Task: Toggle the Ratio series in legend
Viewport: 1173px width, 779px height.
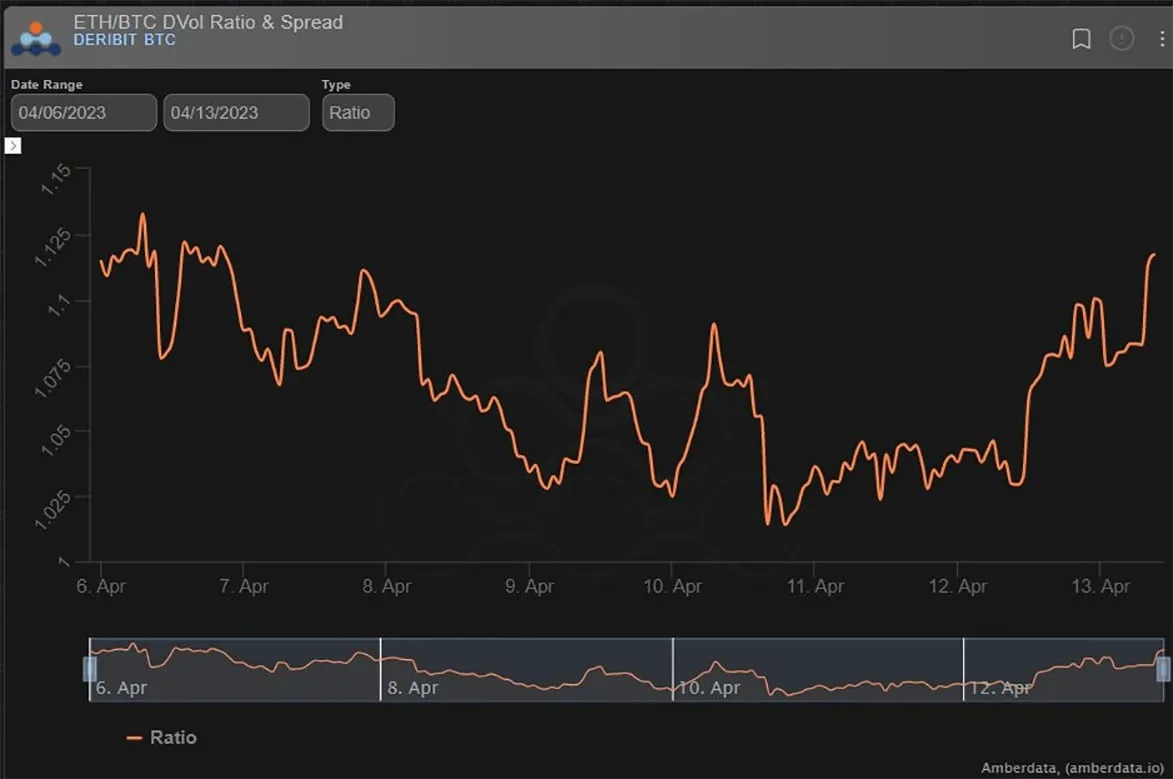Action: point(162,737)
